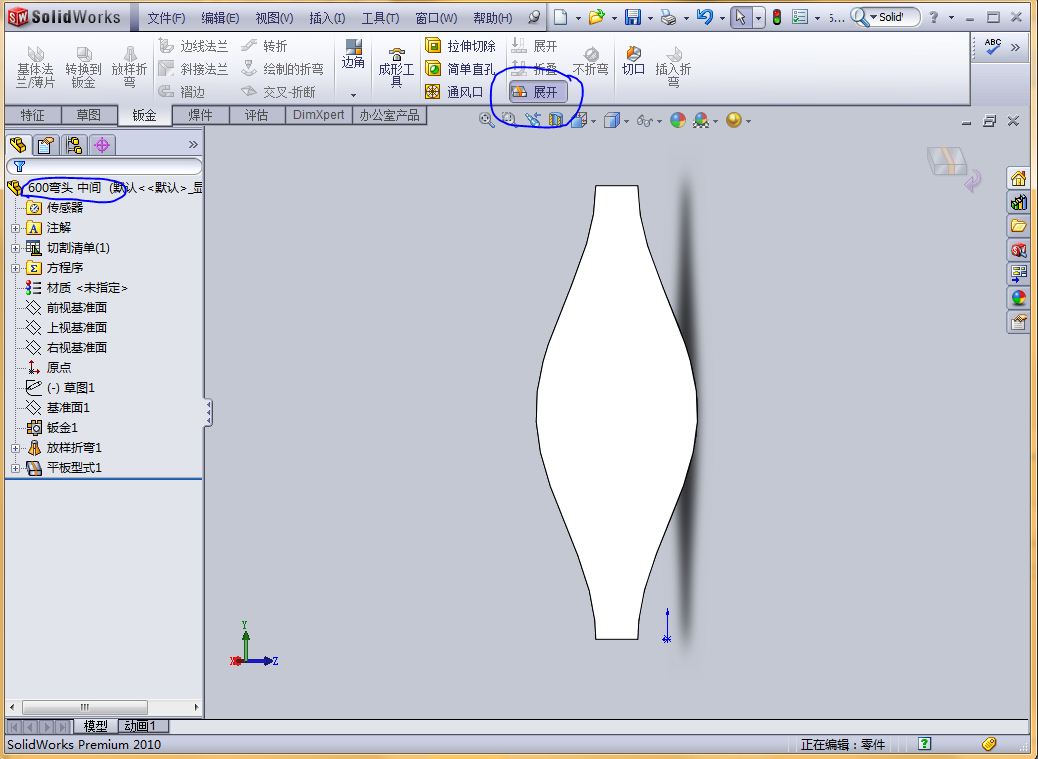Switch to the PropertyManager tab icon
This screenshot has height=759, width=1038.
tap(46, 145)
